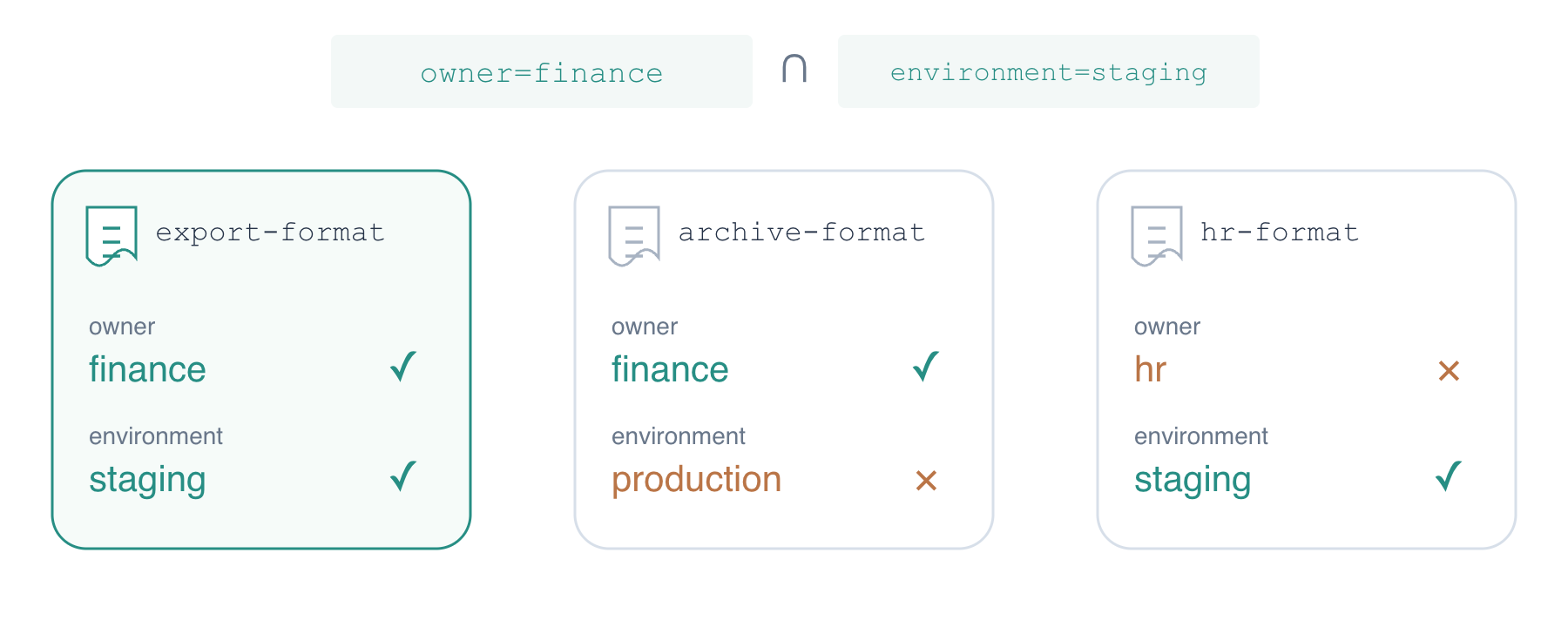Click the owner label in hr-format card
This screenshot has height=627, width=1568.
point(1167,327)
